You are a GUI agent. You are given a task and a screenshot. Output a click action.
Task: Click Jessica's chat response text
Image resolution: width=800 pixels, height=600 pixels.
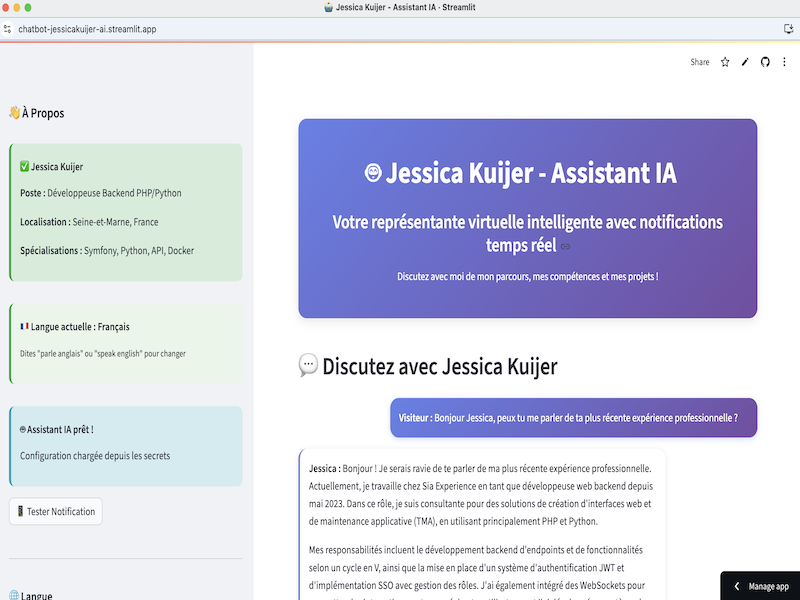(x=480, y=500)
